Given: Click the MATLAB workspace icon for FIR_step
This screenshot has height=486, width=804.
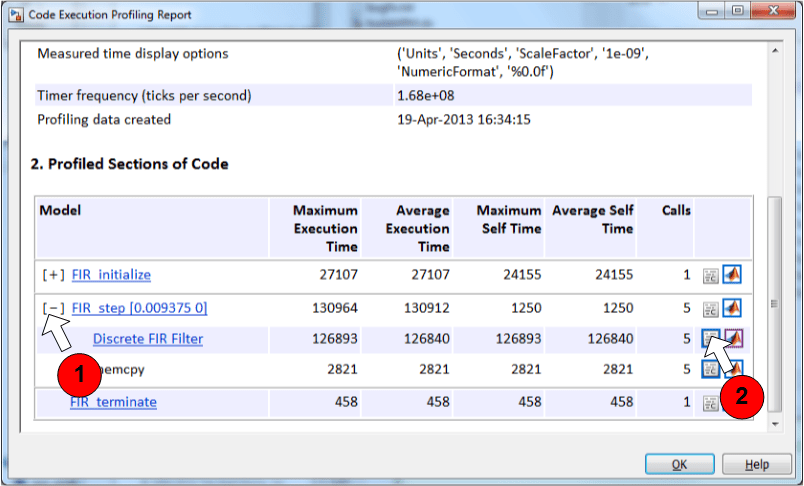Looking at the screenshot, I should point(732,308).
